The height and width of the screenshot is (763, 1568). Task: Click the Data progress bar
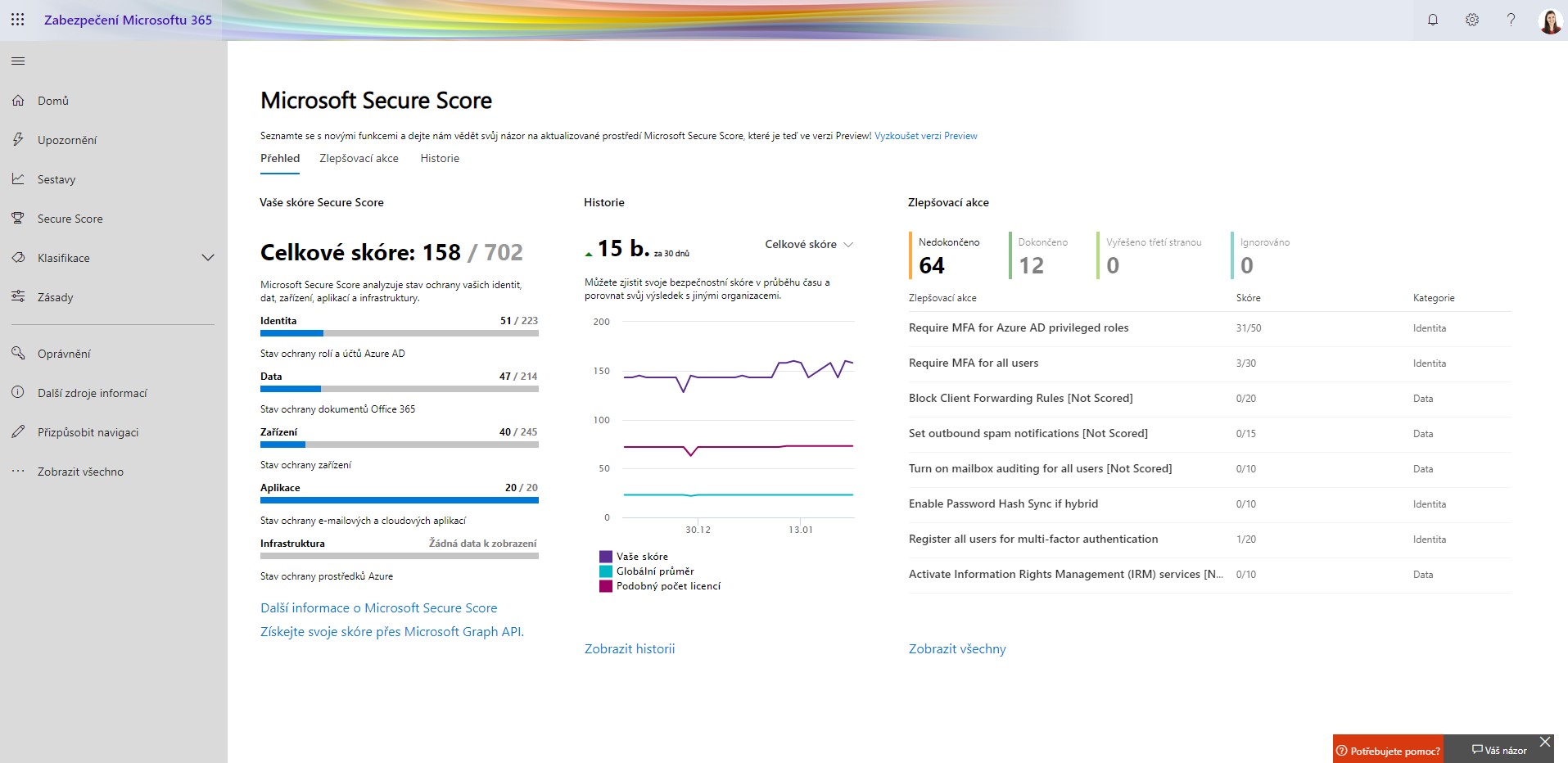tap(400, 389)
